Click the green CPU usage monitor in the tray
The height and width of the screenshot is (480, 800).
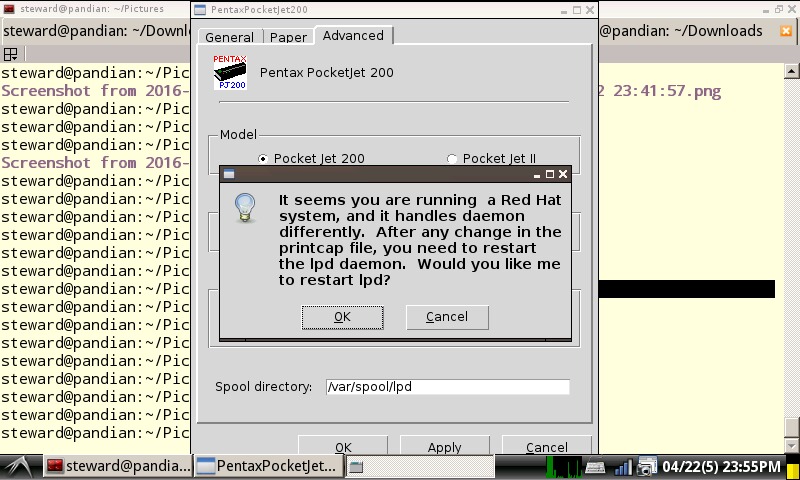click(563, 466)
